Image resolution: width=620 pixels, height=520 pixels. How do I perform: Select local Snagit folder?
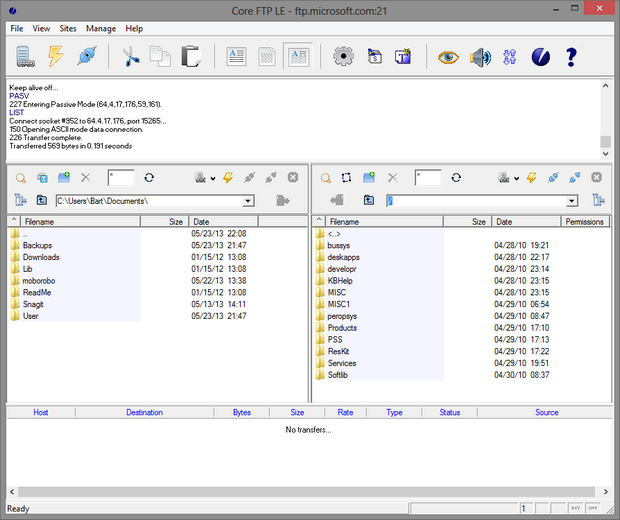33,304
